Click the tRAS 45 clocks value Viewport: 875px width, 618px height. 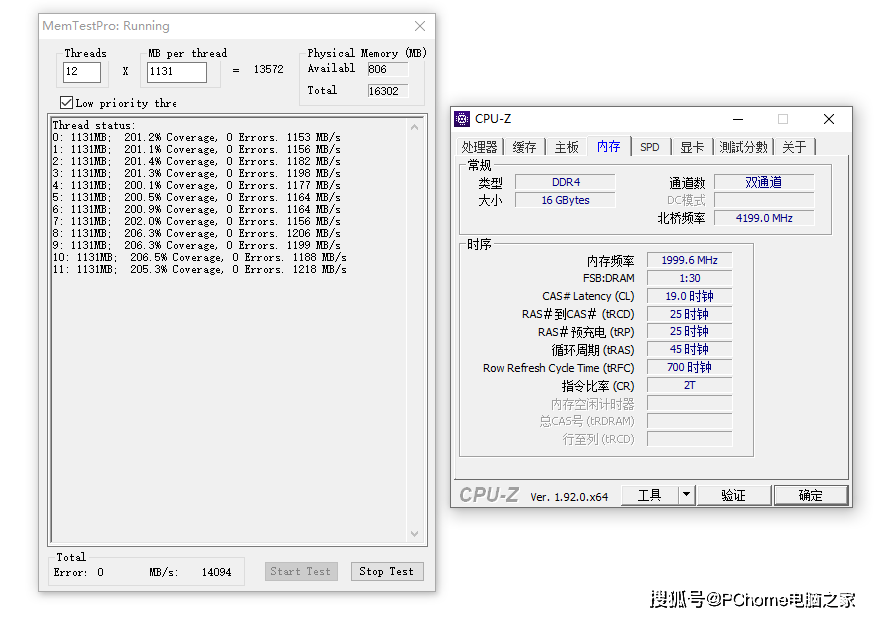point(690,349)
